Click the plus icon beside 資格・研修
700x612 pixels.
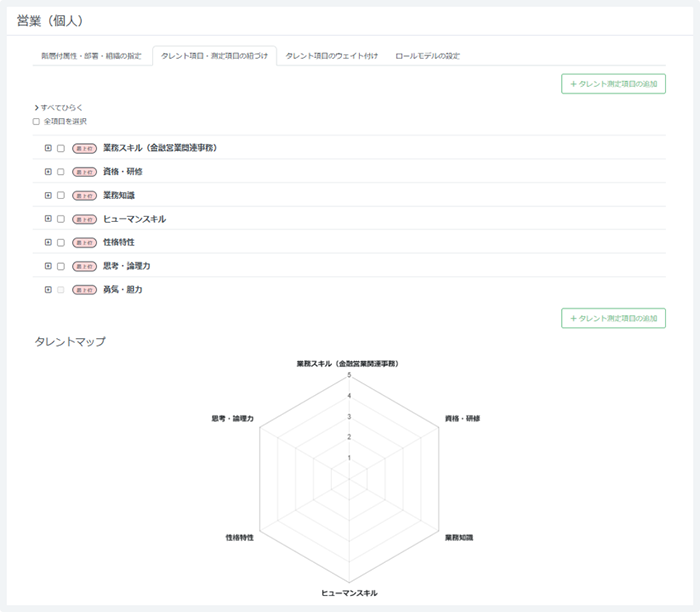click(48, 172)
